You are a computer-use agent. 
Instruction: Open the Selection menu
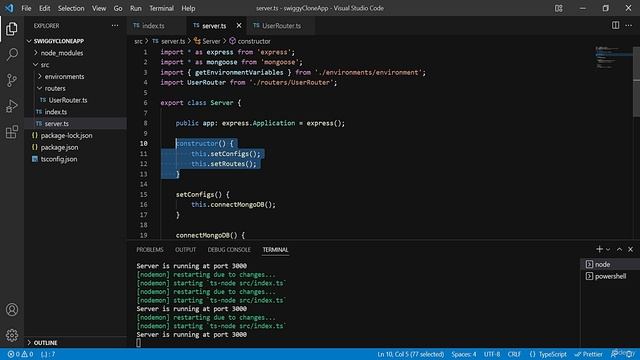coord(71,8)
